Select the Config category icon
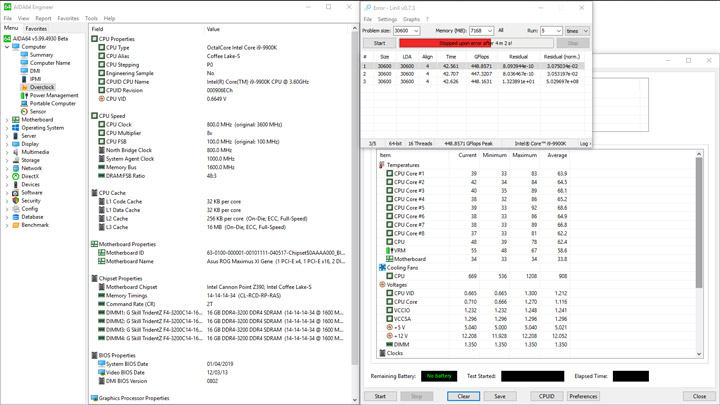The image size is (720, 405). point(16,209)
